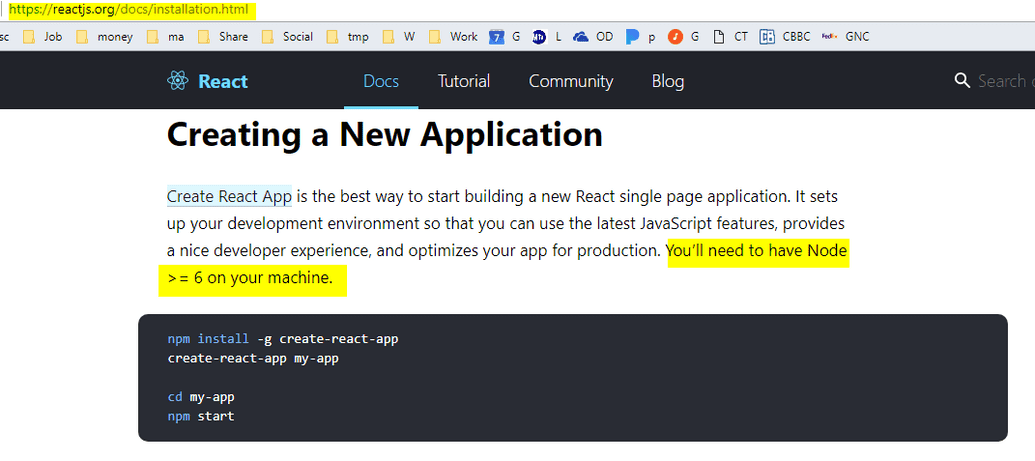Open the FedEx GNC bookmark

pos(829,37)
